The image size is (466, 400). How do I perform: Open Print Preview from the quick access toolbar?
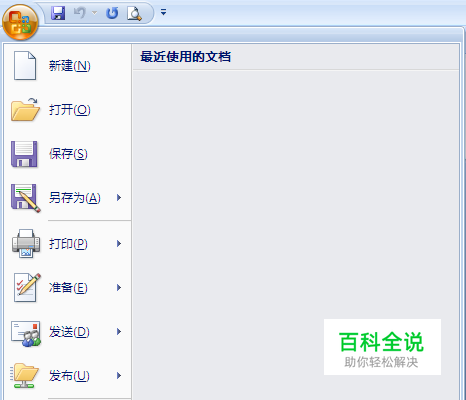[x=134, y=13]
